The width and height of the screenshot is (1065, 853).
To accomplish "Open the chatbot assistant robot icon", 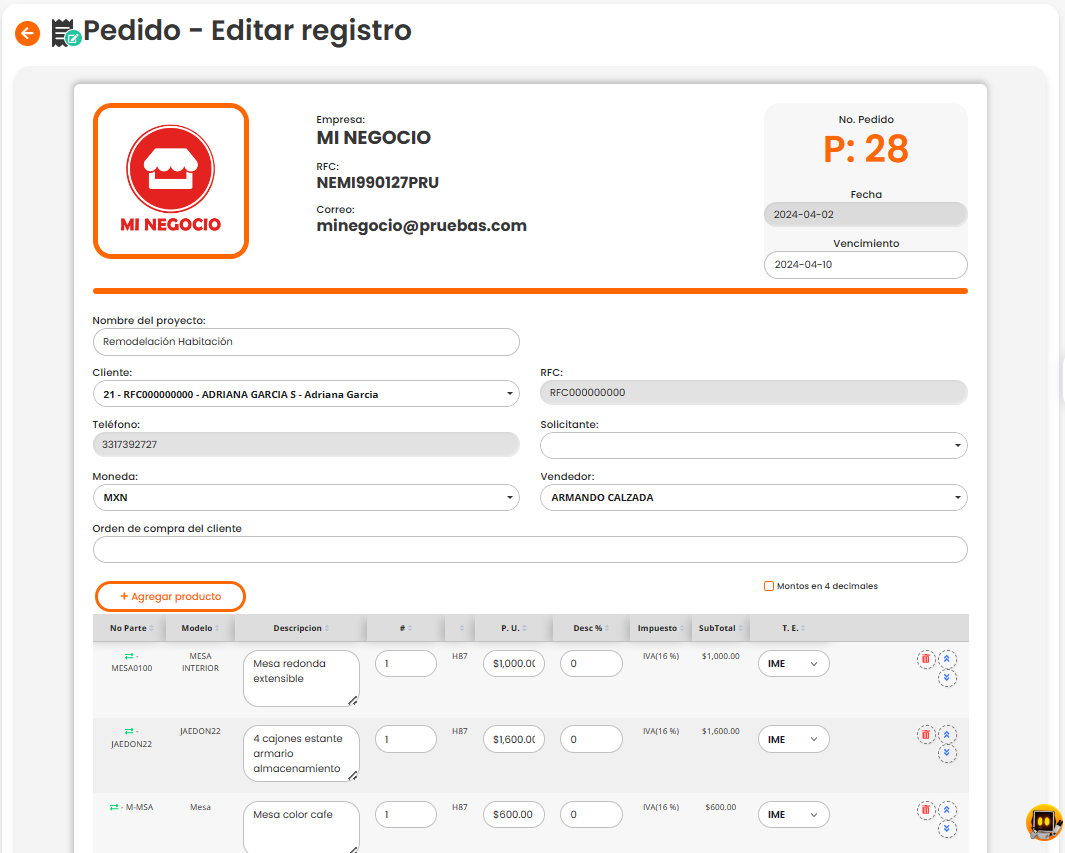I will tap(1044, 822).
